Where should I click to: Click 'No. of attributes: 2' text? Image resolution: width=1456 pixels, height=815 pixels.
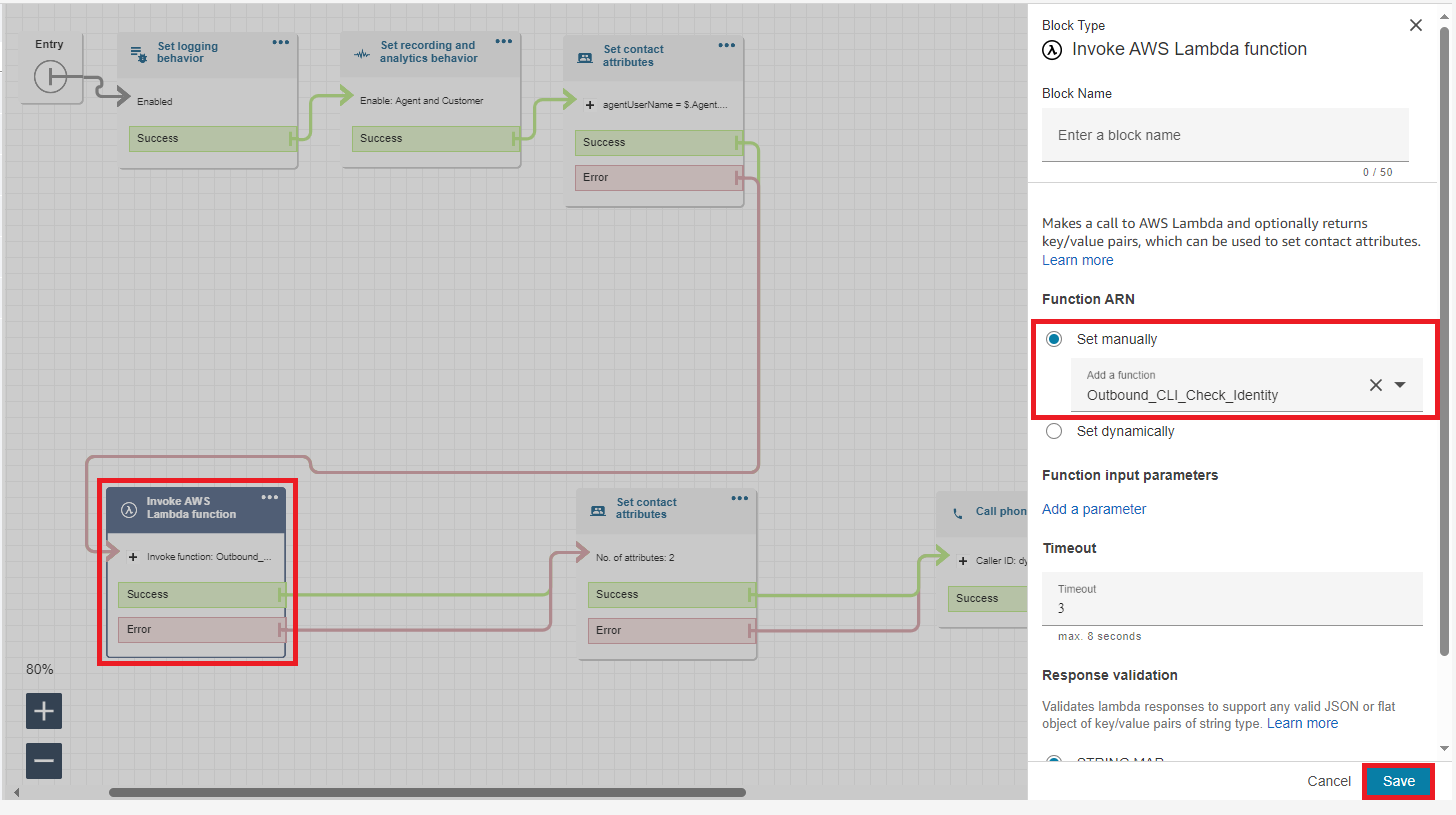coord(635,557)
